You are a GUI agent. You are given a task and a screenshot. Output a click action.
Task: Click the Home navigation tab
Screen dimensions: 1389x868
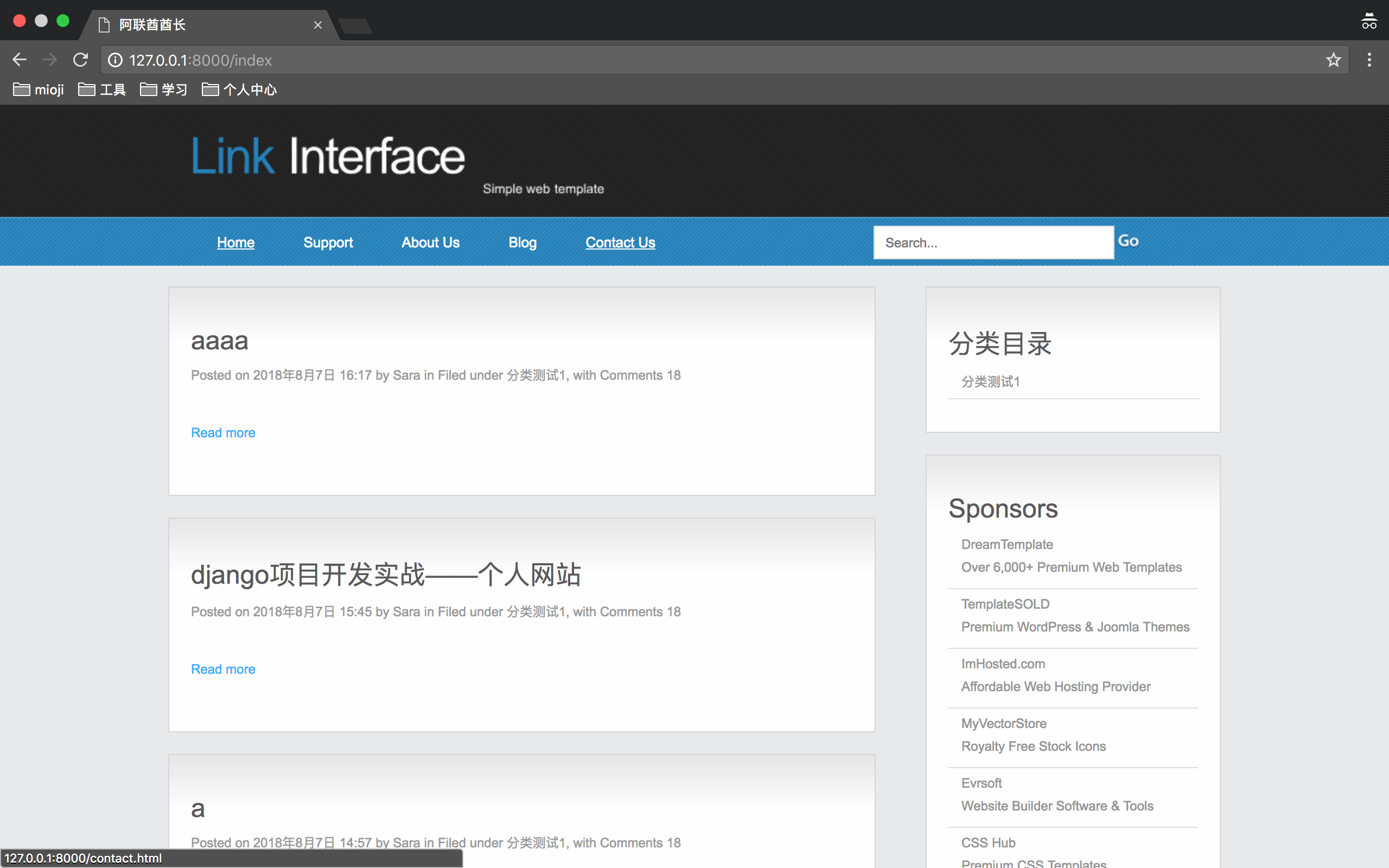pos(236,242)
